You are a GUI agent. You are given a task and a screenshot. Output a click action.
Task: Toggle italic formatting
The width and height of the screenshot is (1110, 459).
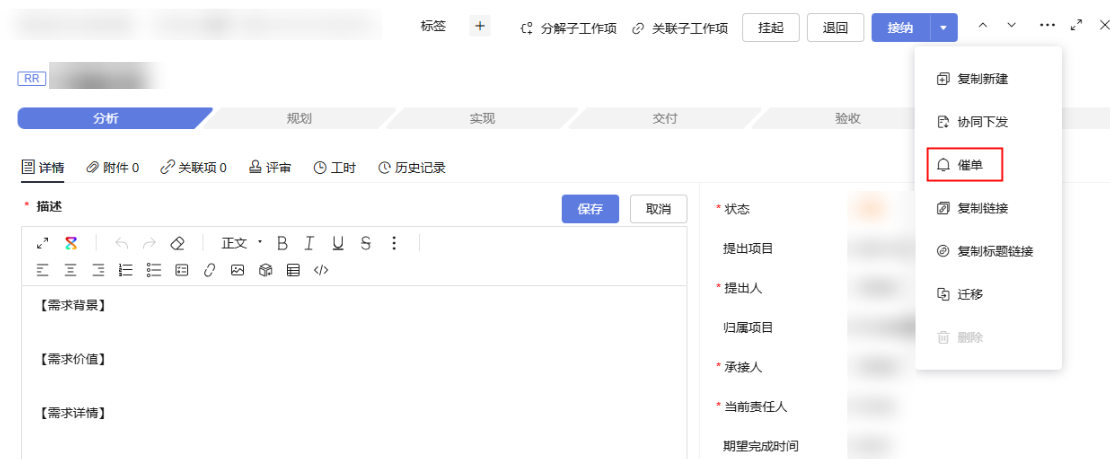[x=309, y=244]
